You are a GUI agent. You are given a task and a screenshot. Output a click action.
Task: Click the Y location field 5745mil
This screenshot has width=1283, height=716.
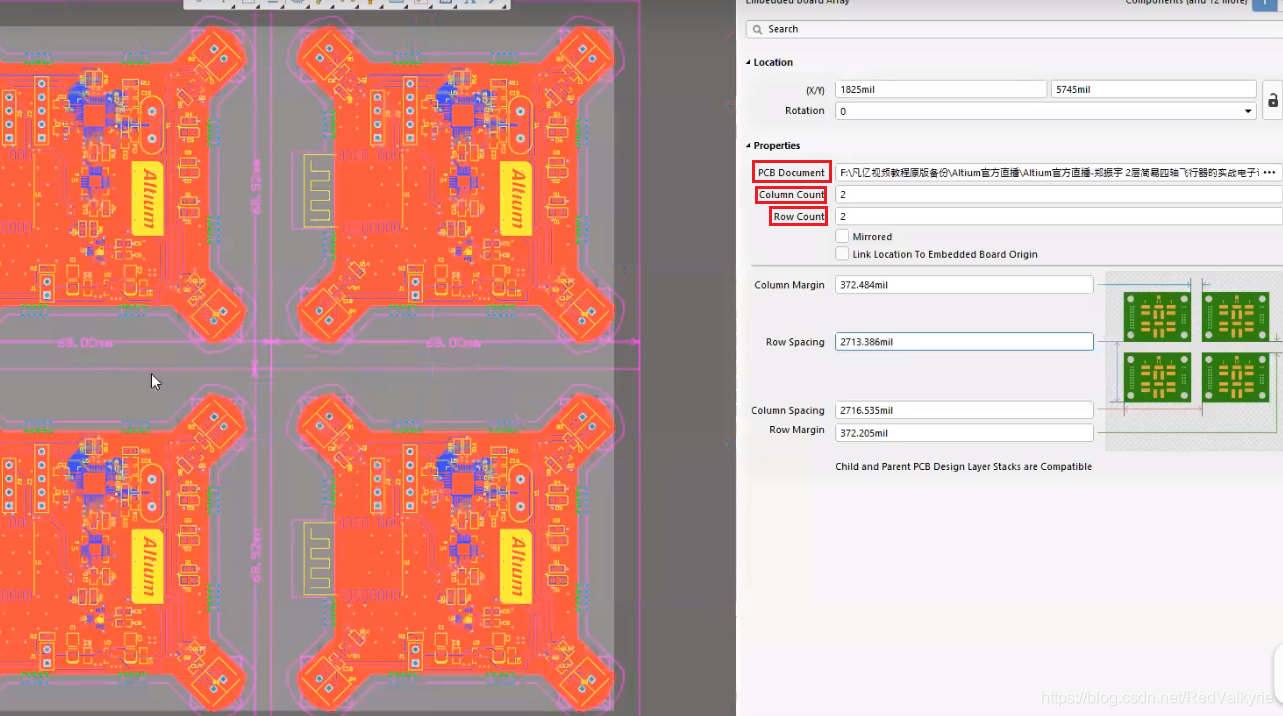pyautogui.click(x=1154, y=89)
